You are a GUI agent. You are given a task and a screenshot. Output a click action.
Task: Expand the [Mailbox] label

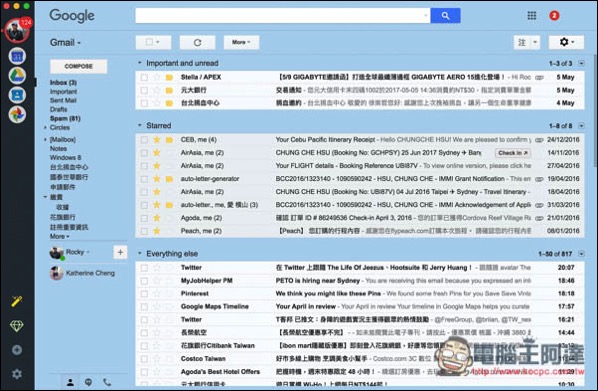click(45, 140)
